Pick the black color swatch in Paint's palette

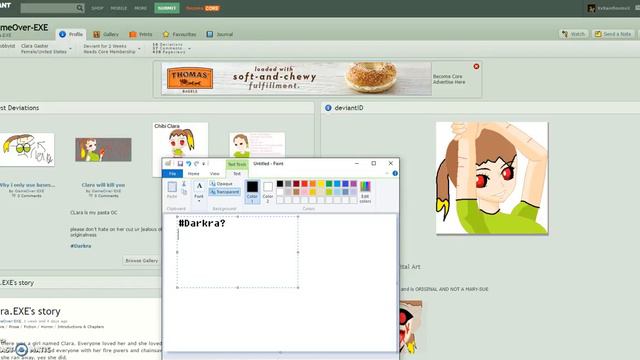(280, 184)
